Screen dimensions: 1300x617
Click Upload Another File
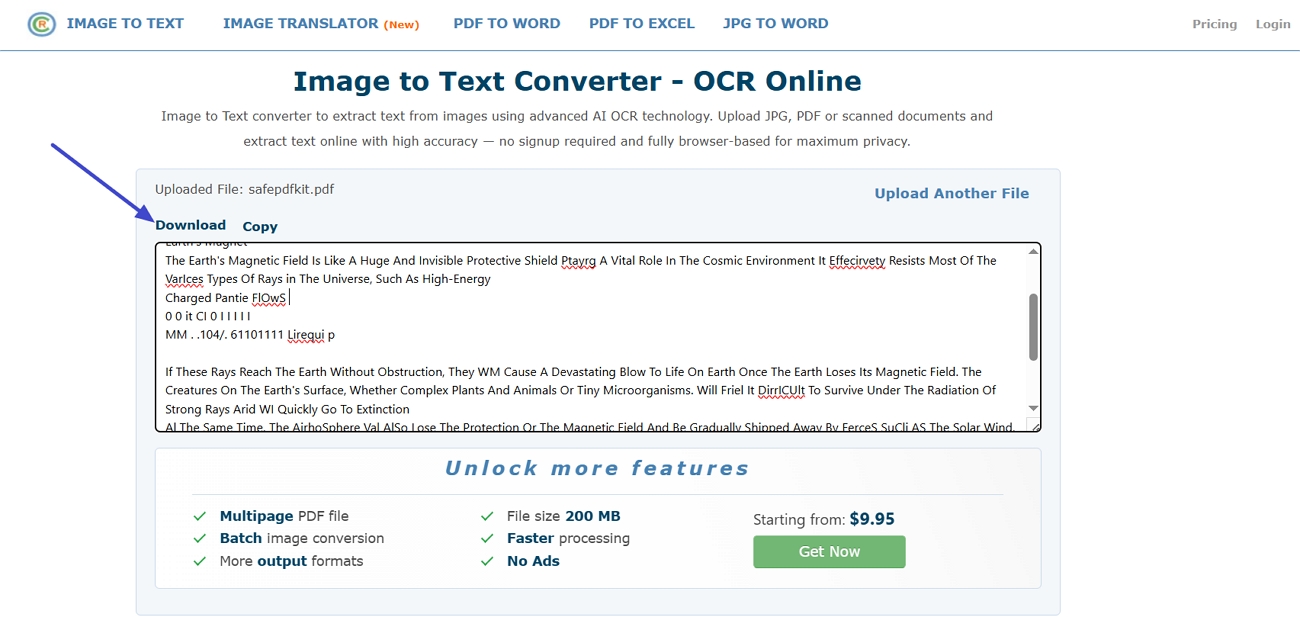[x=951, y=194]
